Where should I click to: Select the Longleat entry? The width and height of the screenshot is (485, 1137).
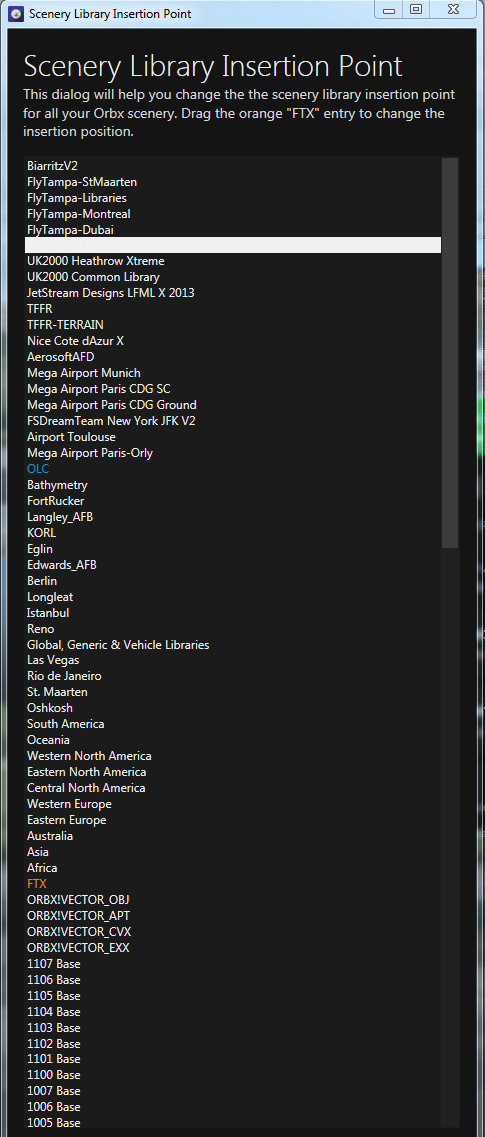(x=50, y=597)
